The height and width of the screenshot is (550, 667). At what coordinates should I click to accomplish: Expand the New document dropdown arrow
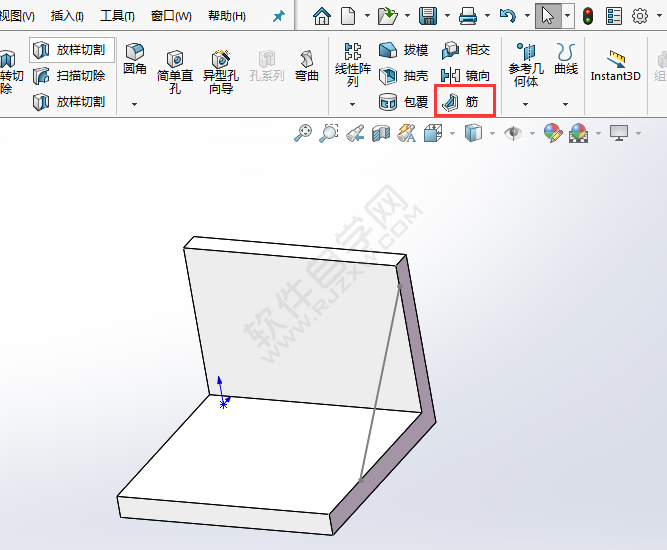[x=367, y=16]
